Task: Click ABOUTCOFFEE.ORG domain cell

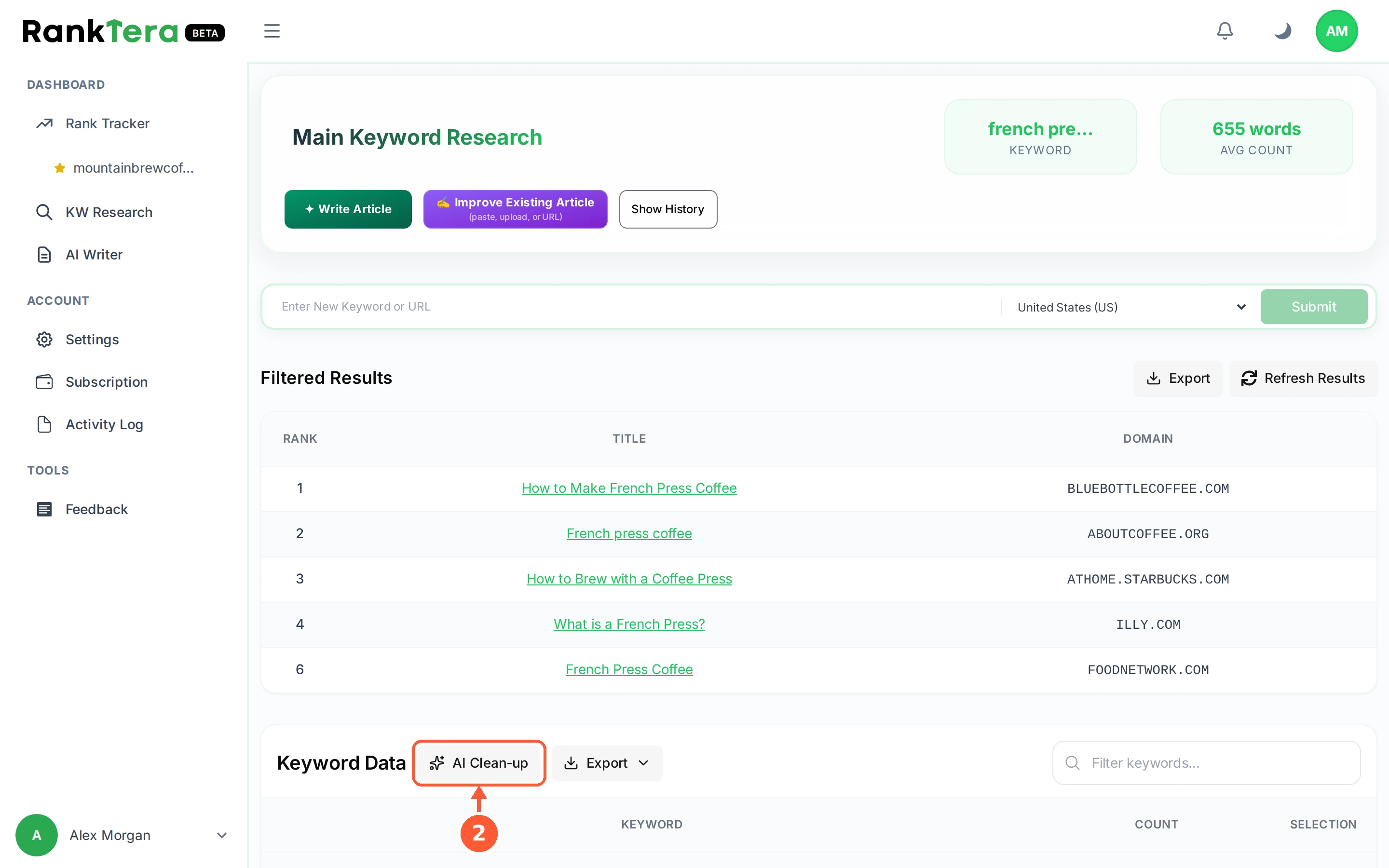Action: click(x=1148, y=534)
